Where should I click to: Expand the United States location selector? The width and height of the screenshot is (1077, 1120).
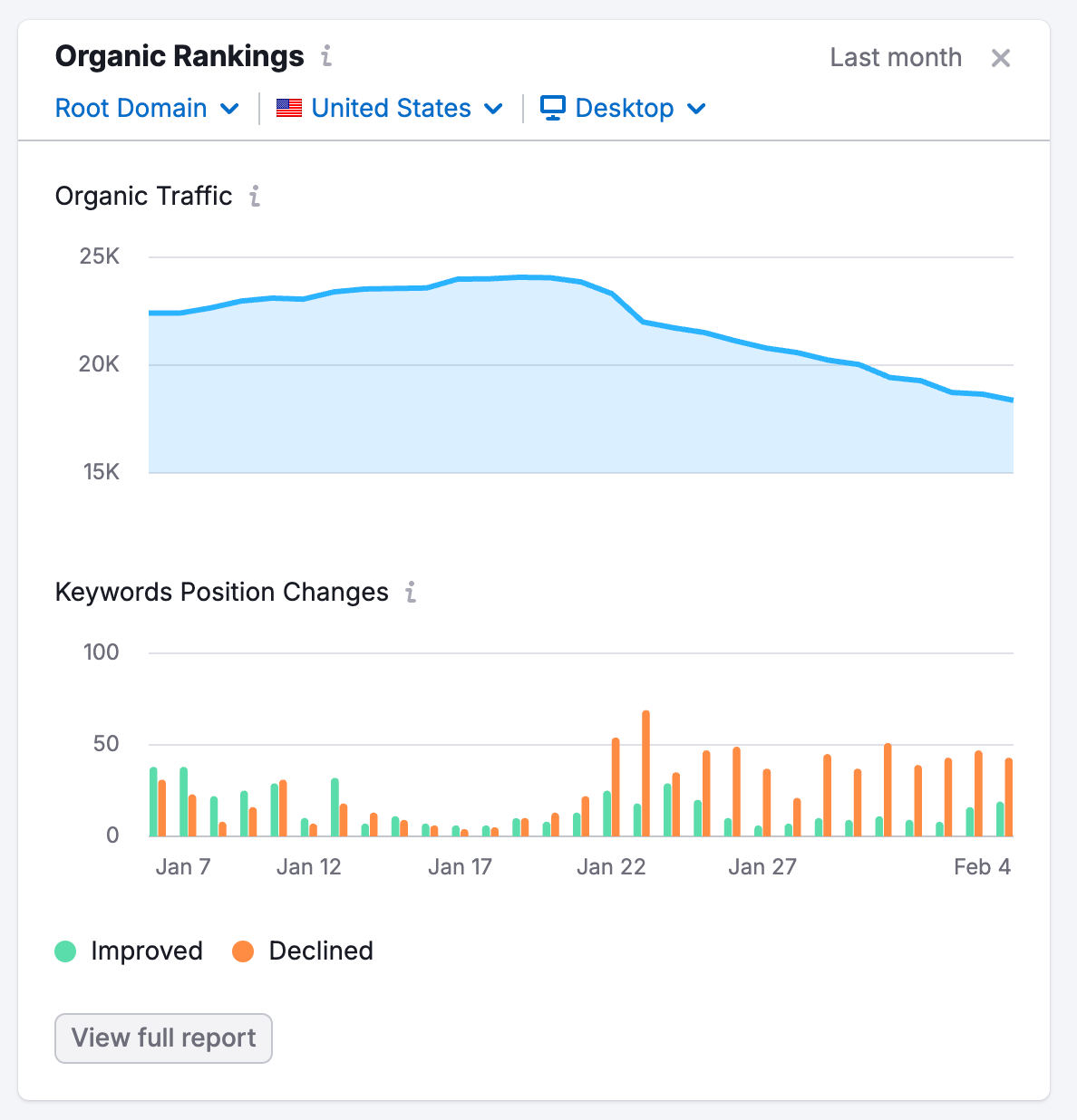390,108
